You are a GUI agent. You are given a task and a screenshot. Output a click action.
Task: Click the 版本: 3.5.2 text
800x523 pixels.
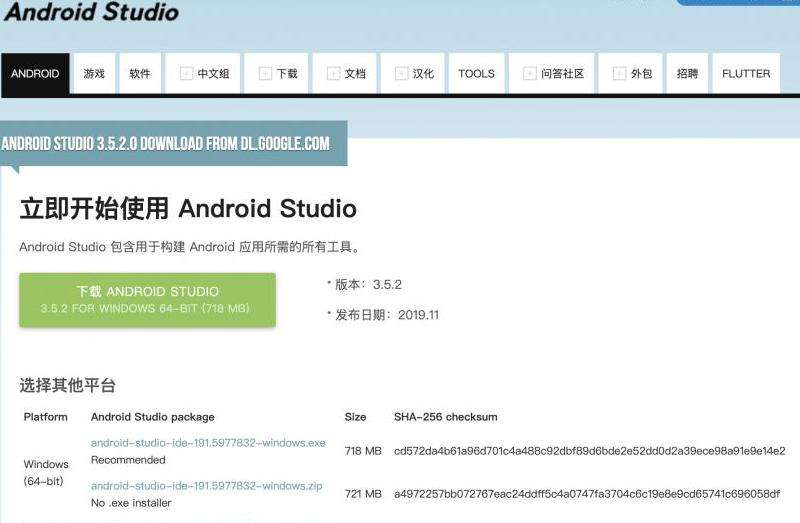pos(368,285)
